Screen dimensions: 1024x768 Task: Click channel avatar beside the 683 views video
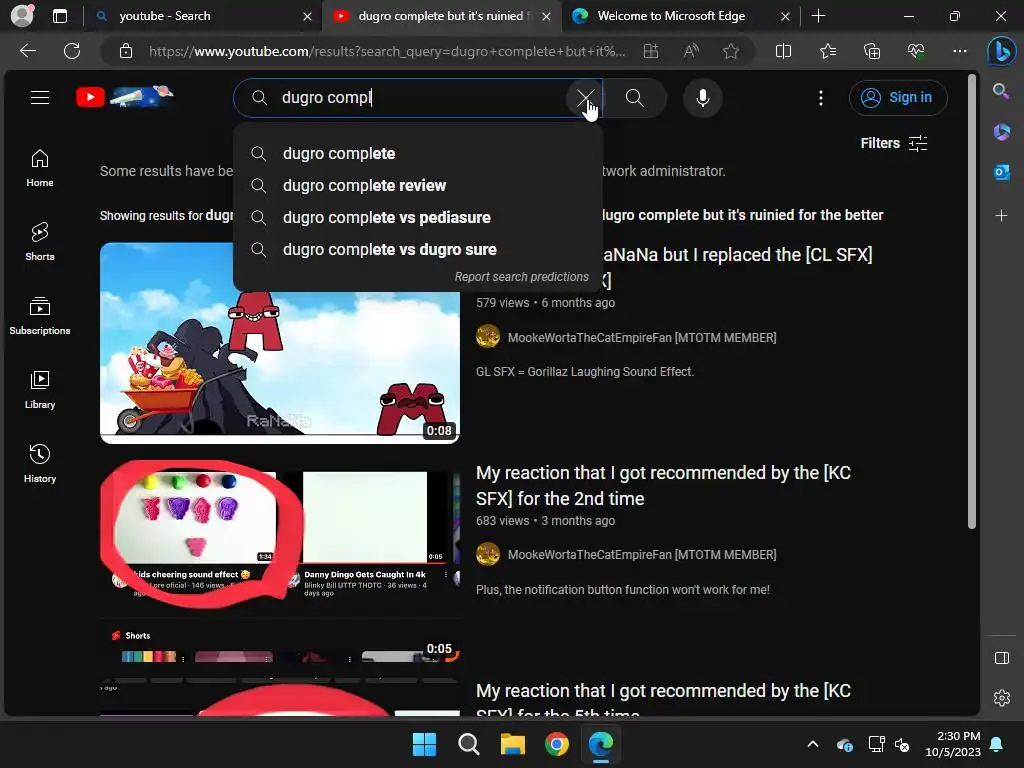click(x=488, y=554)
